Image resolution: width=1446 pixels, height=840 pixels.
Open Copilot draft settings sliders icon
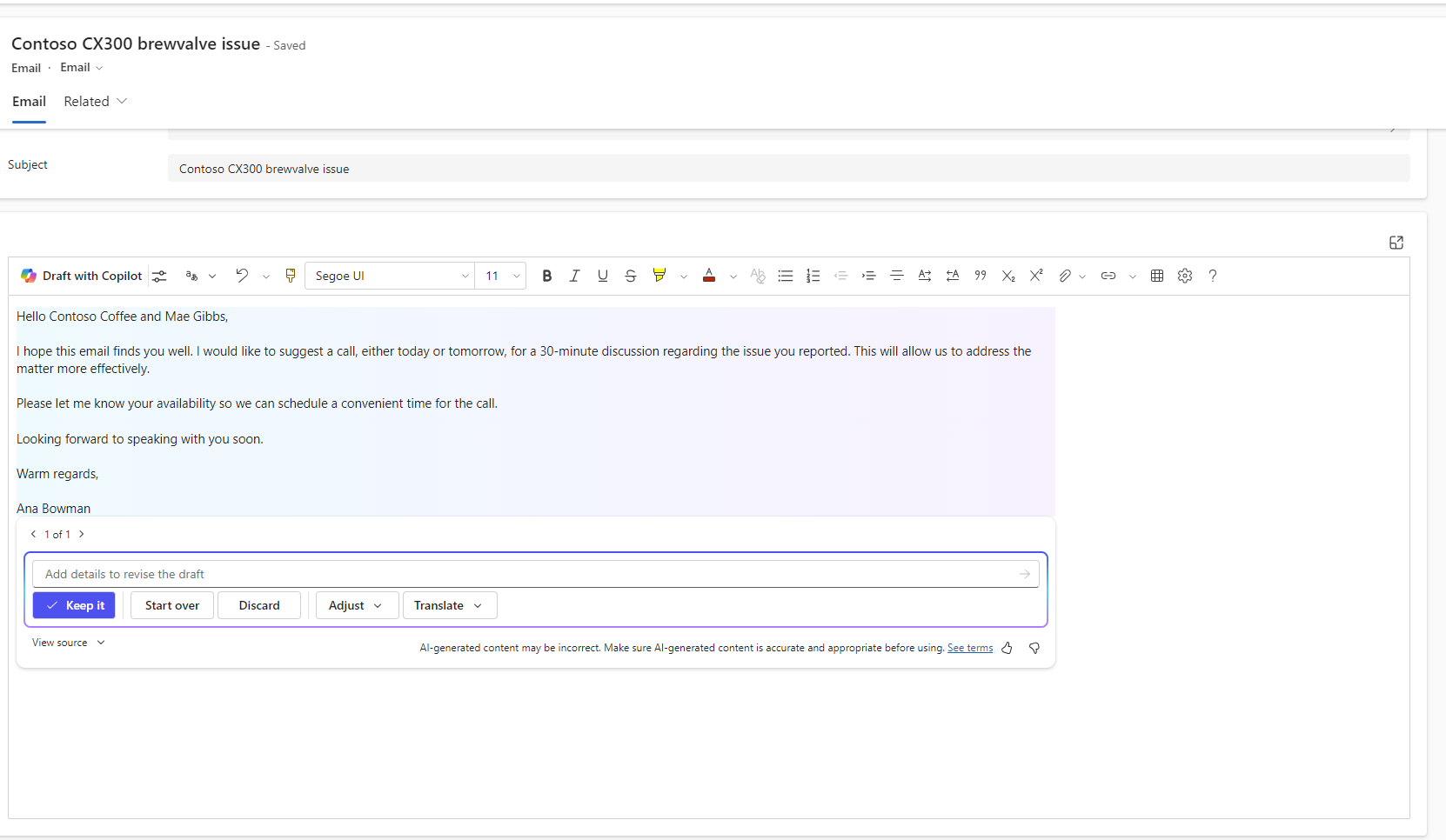click(159, 276)
